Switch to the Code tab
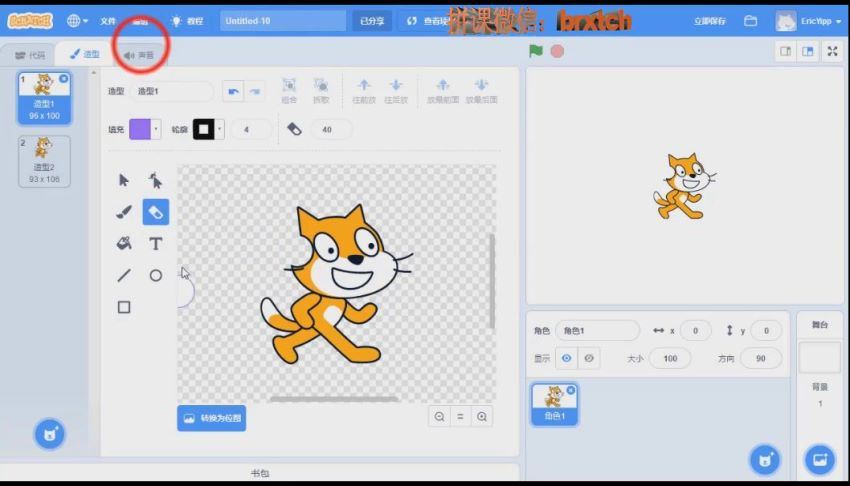Screen dimensions: 850x486 pos(30,55)
